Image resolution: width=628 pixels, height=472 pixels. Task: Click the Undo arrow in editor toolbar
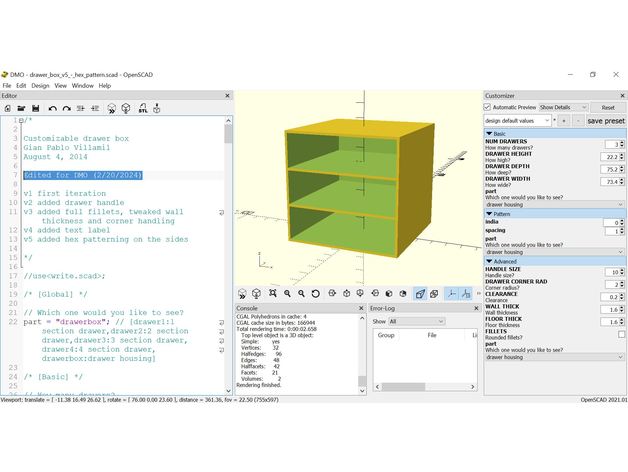[x=53, y=107]
